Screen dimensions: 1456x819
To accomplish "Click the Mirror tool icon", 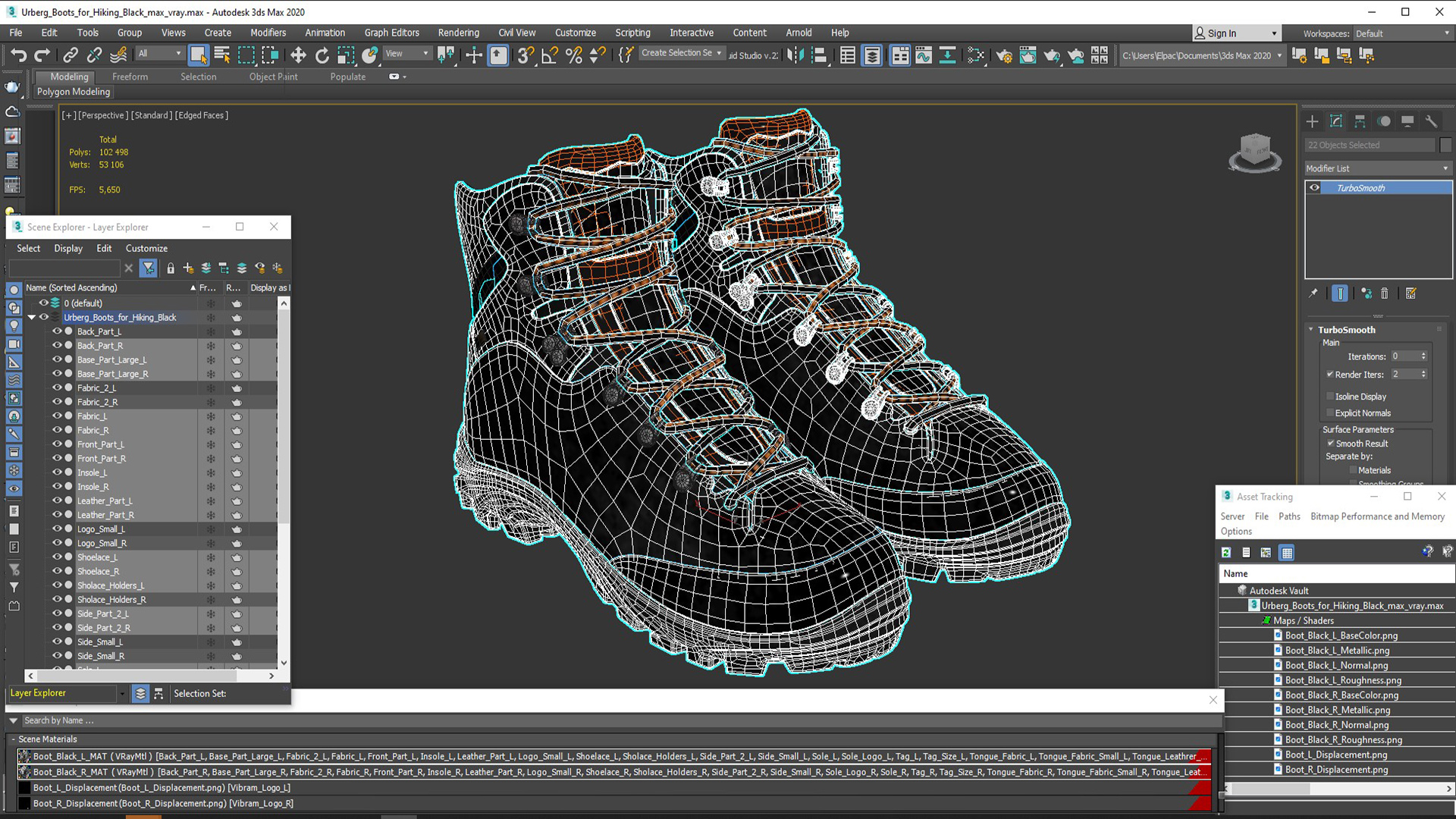I will 795,55.
